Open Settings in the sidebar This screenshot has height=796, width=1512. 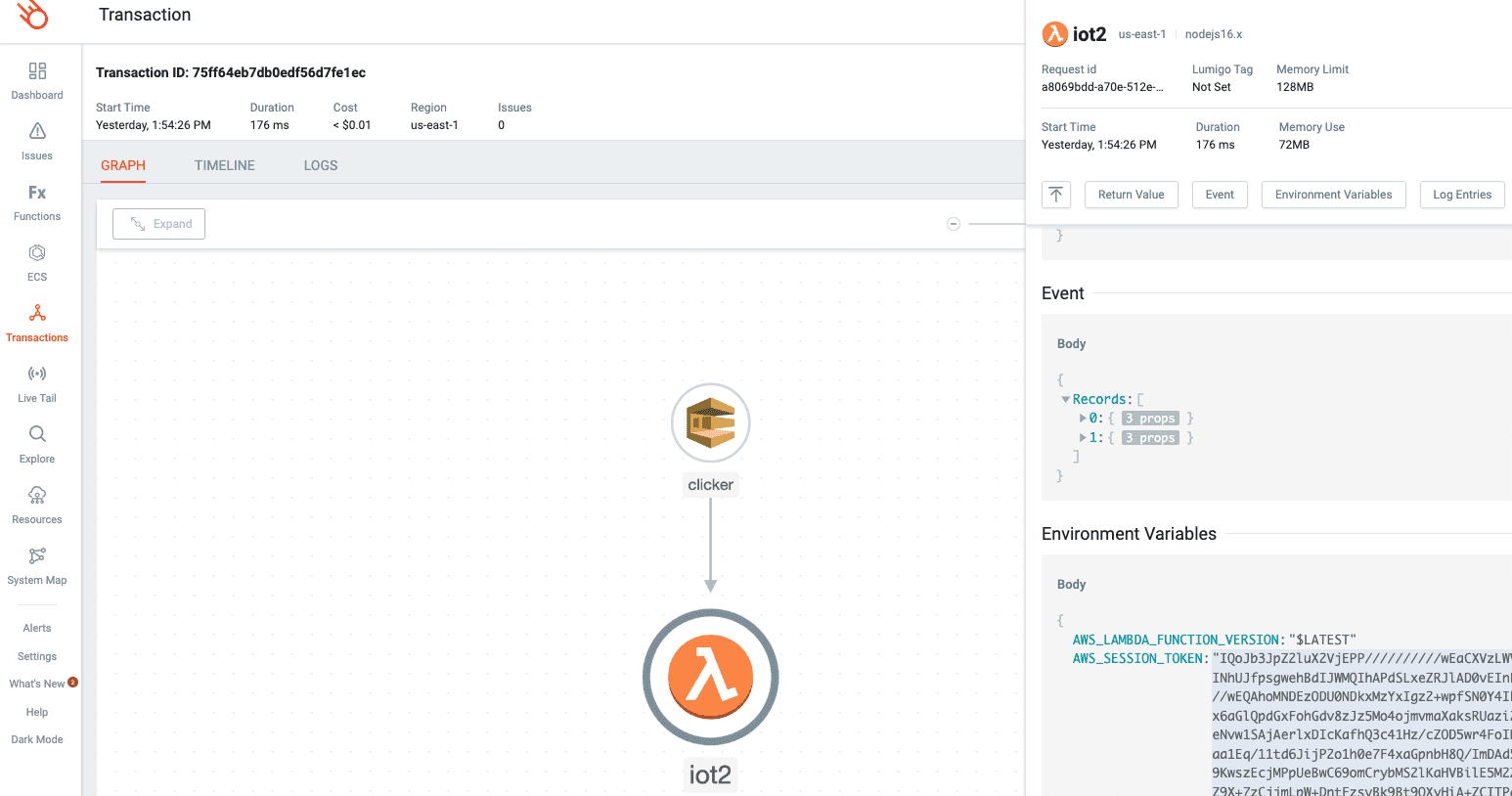37,656
